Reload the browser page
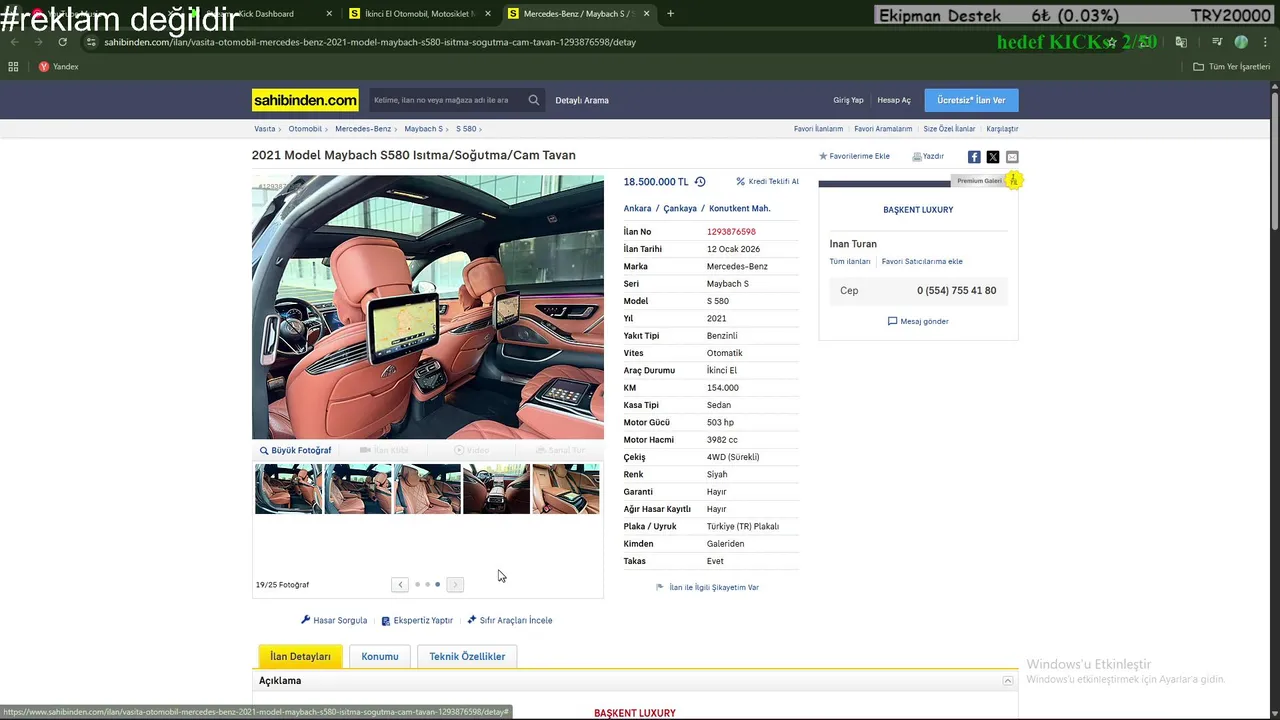 pyautogui.click(x=62, y=42)
